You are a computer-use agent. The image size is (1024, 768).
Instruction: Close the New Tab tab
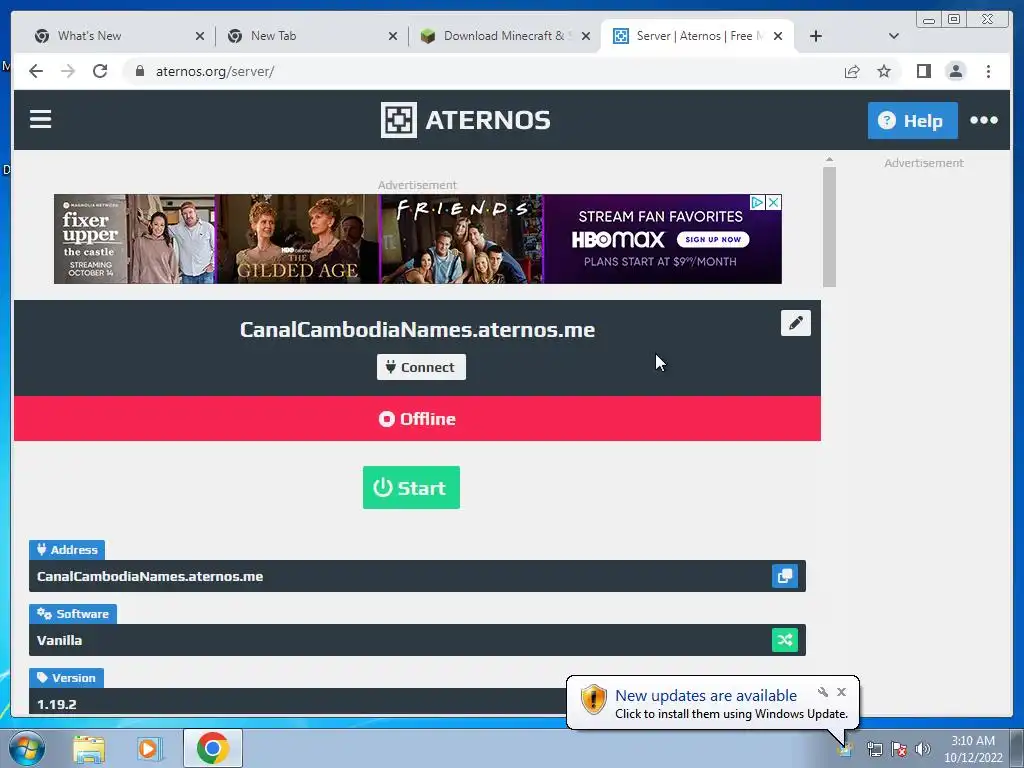[392, 36]
